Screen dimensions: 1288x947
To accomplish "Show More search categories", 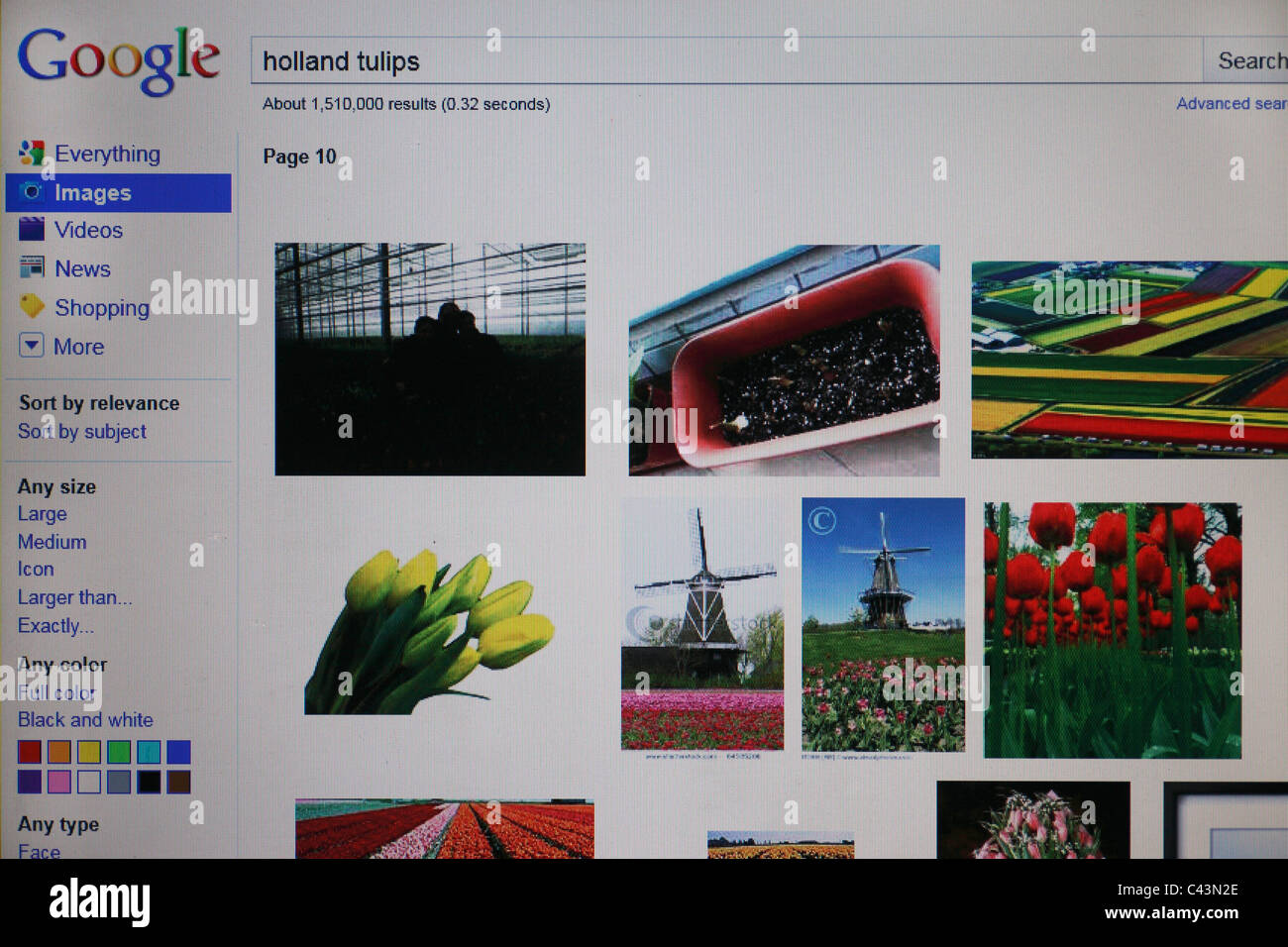I will click(x=79, y=347).
